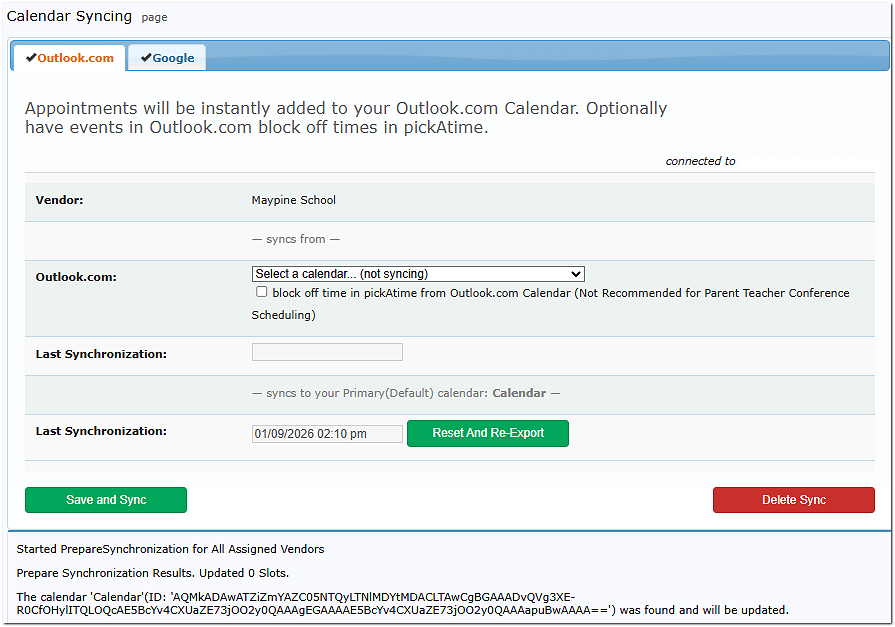Switch to the Google tab
This screenshot has width=895, height=627.
(168, 58)
